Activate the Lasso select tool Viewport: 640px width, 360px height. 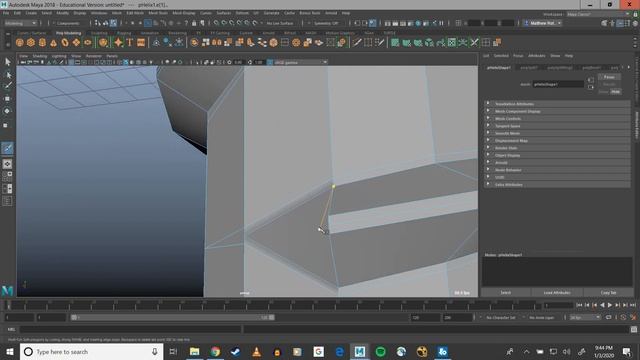coord(7,74)
